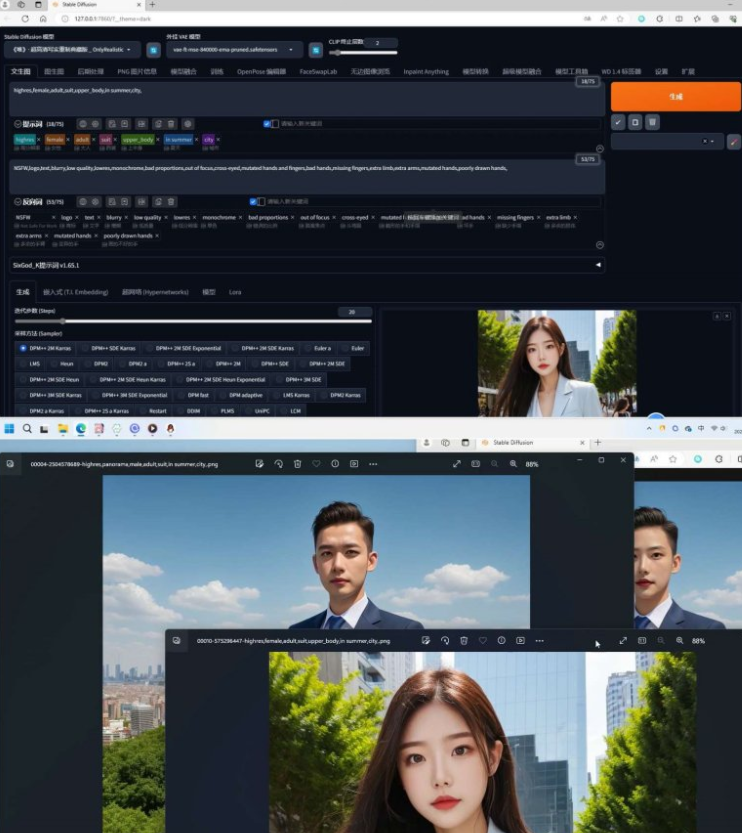The height and width of the screenshot is (833, 742).
Task: Zoom in on the female portrait viewer
Action: 679,641
